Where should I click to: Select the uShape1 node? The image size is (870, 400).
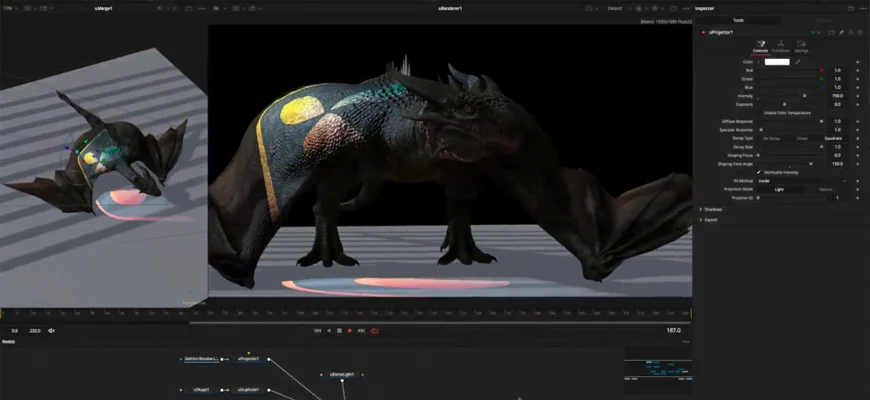pos(201,390)
